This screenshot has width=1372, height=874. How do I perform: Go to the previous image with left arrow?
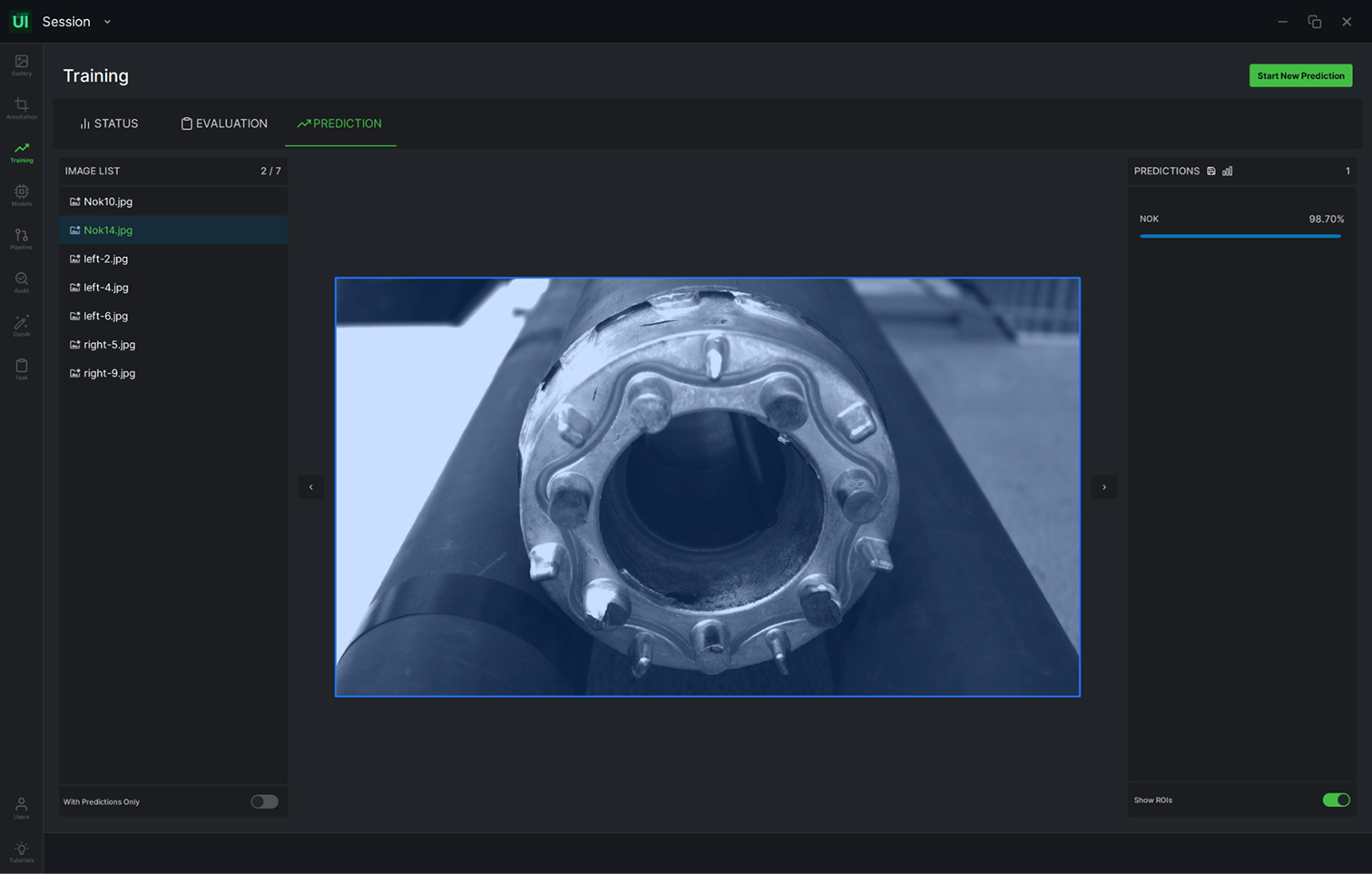coord(311,487)
